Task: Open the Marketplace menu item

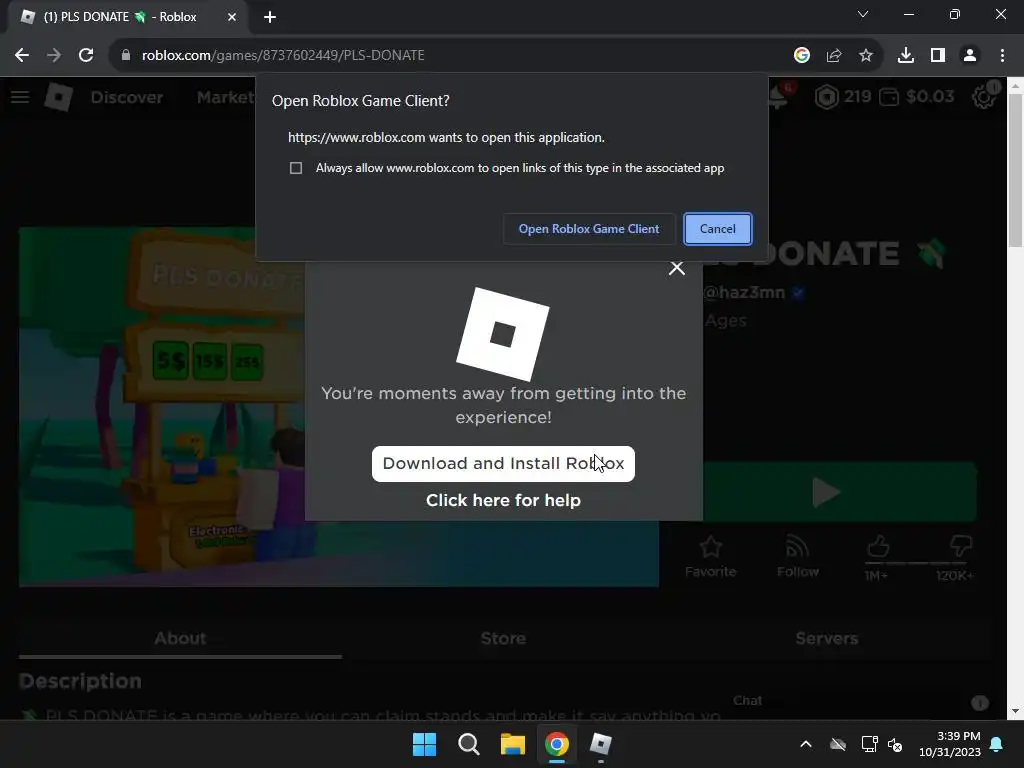Action: [226, 97]
